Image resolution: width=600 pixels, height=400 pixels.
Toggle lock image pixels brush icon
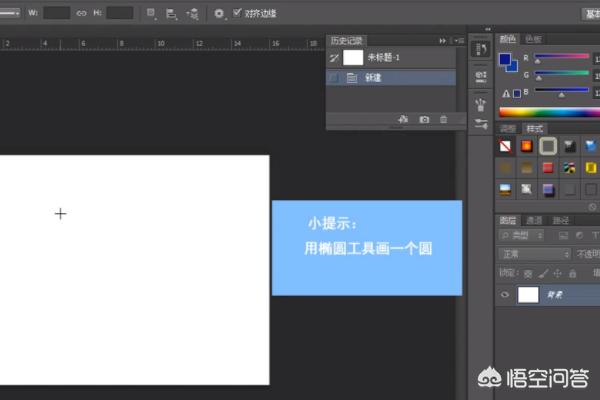[543, 273]
